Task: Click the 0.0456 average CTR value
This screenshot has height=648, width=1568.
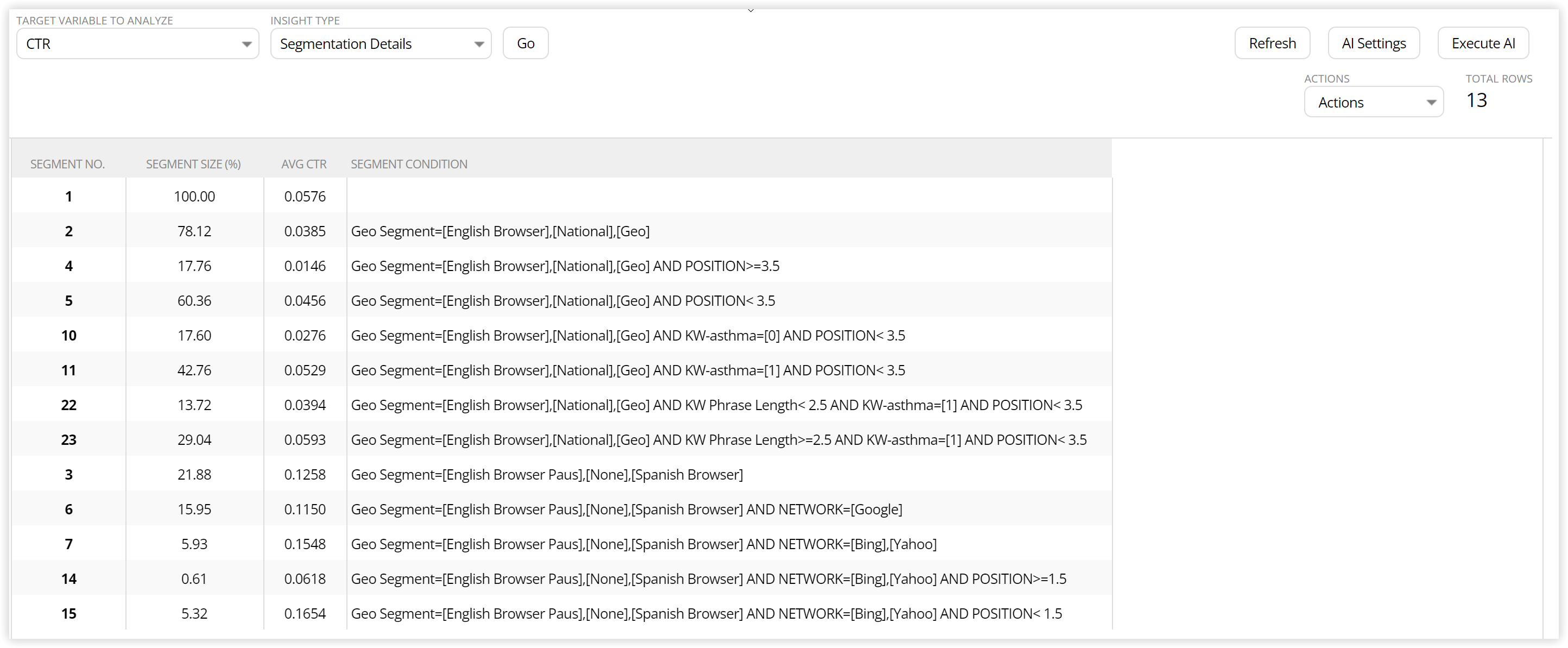Action: point(305,300)
